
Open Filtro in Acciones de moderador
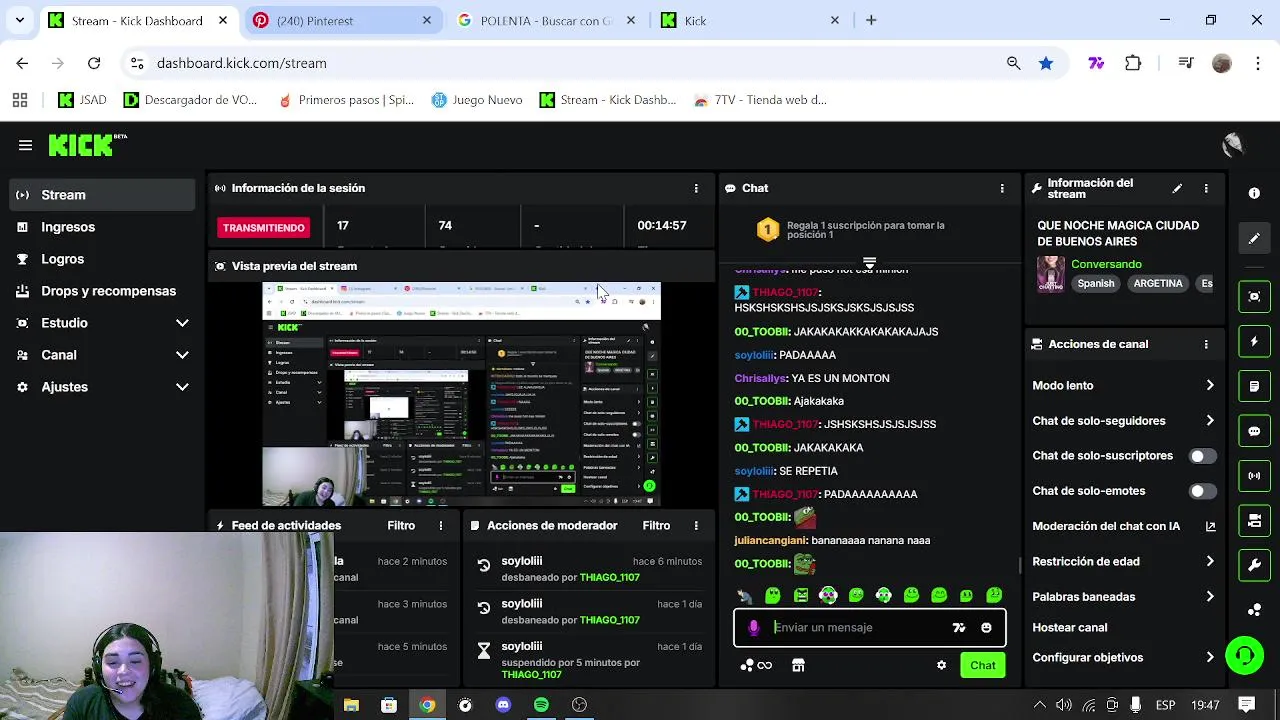656,525
